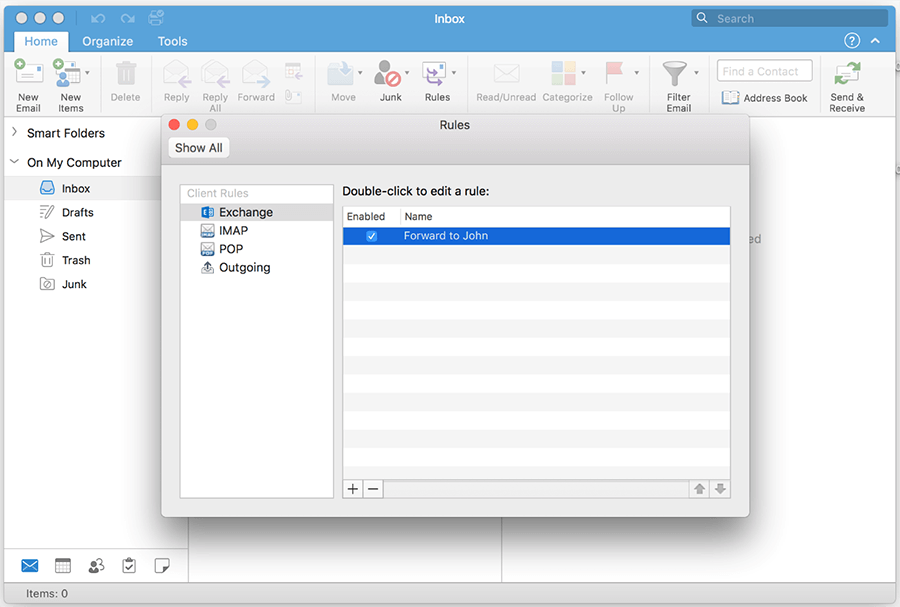Select IMAP in Client Rules list

coord(233,231)
